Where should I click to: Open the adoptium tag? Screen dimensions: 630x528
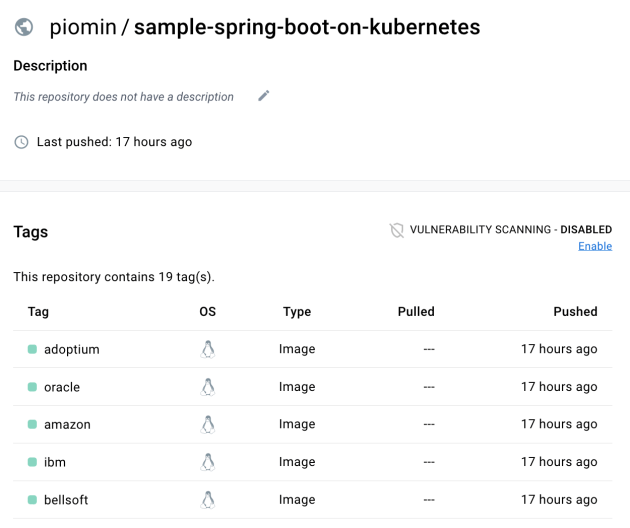71,349
